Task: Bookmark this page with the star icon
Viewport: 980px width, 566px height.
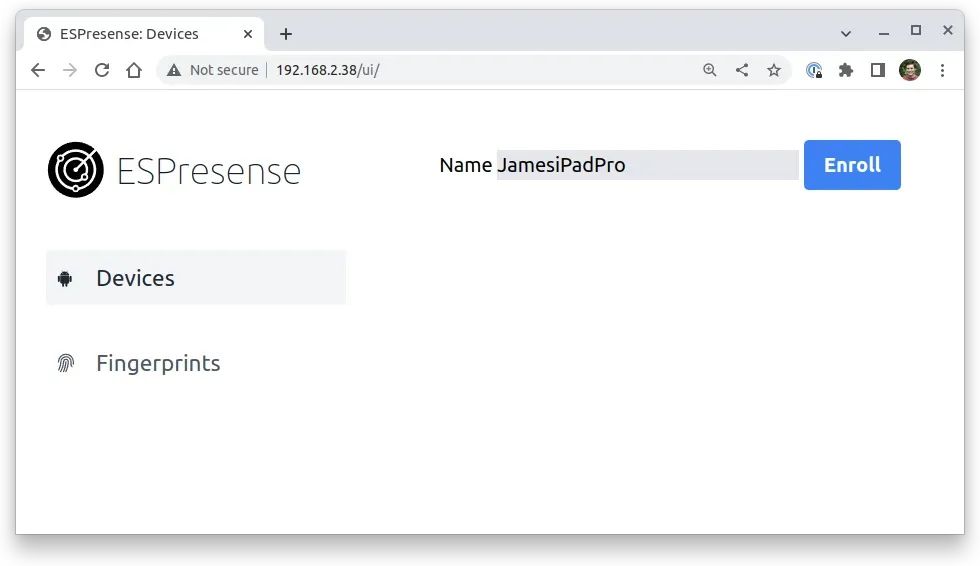Action: [774, 70]
